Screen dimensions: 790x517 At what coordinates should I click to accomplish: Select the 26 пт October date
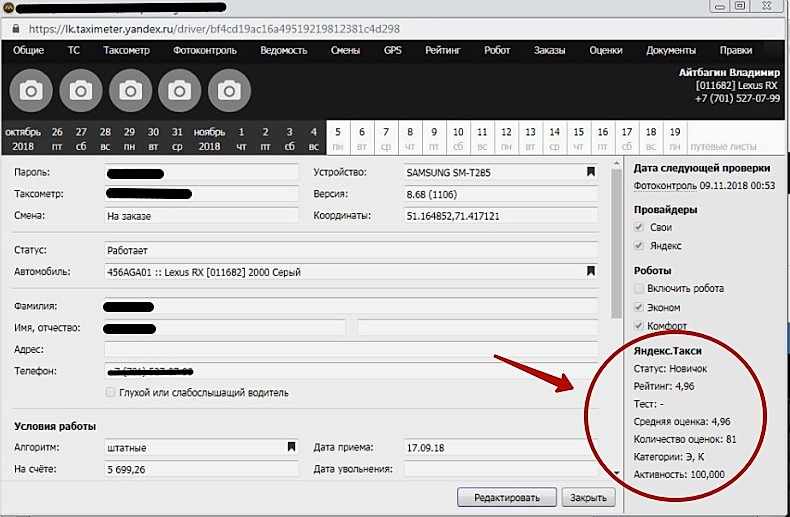57,139
